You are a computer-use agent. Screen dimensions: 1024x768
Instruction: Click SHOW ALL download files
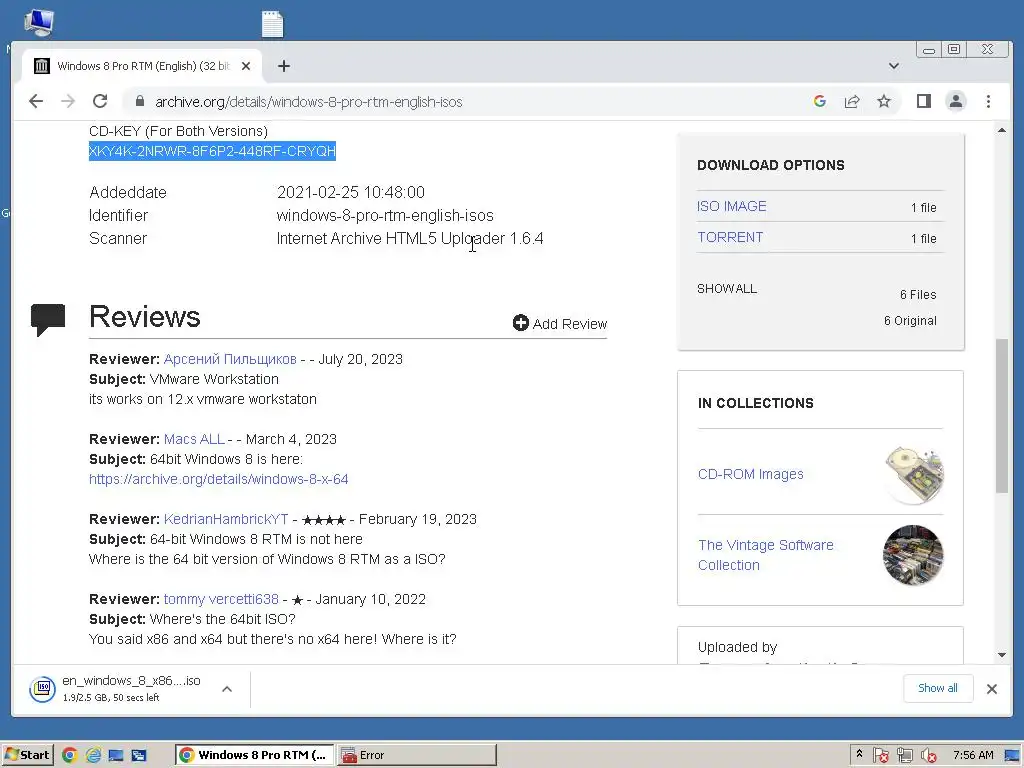[x=727, y=289]
